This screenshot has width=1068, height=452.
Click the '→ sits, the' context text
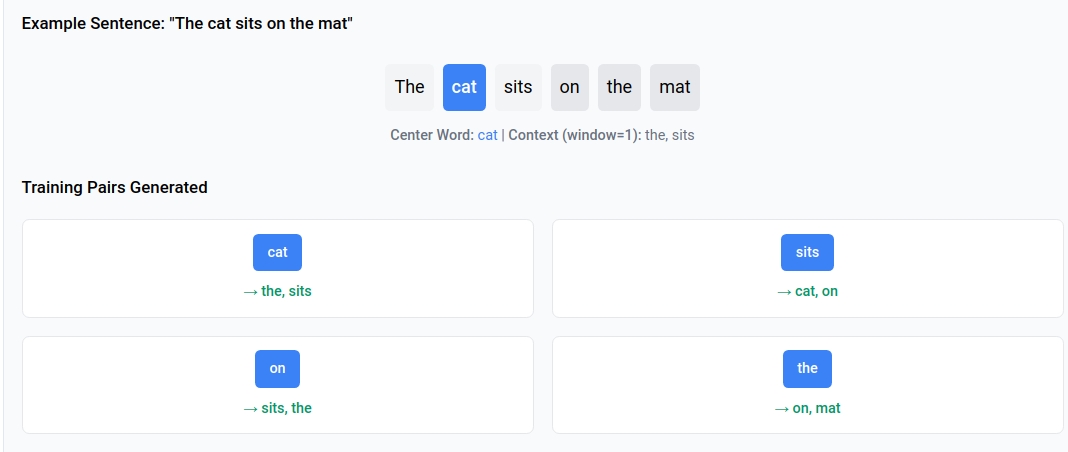[x=277, y=408]
